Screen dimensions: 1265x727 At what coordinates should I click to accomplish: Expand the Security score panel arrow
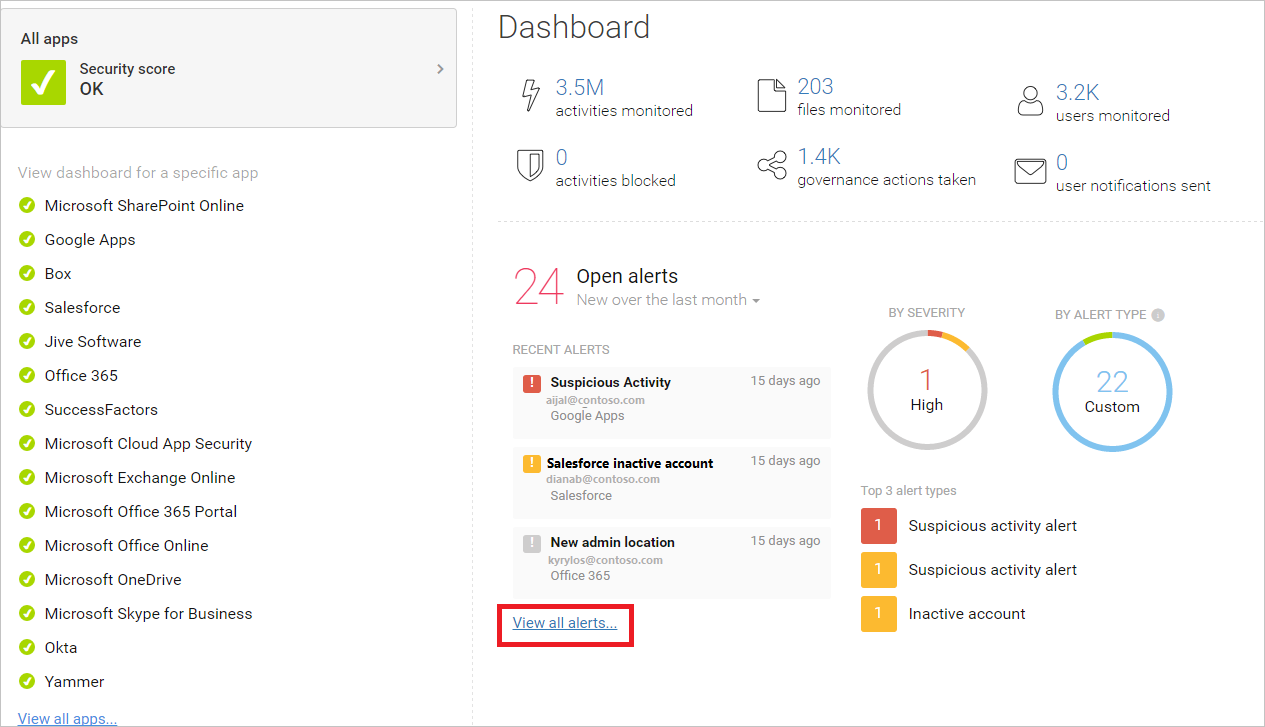pos(440,69)
